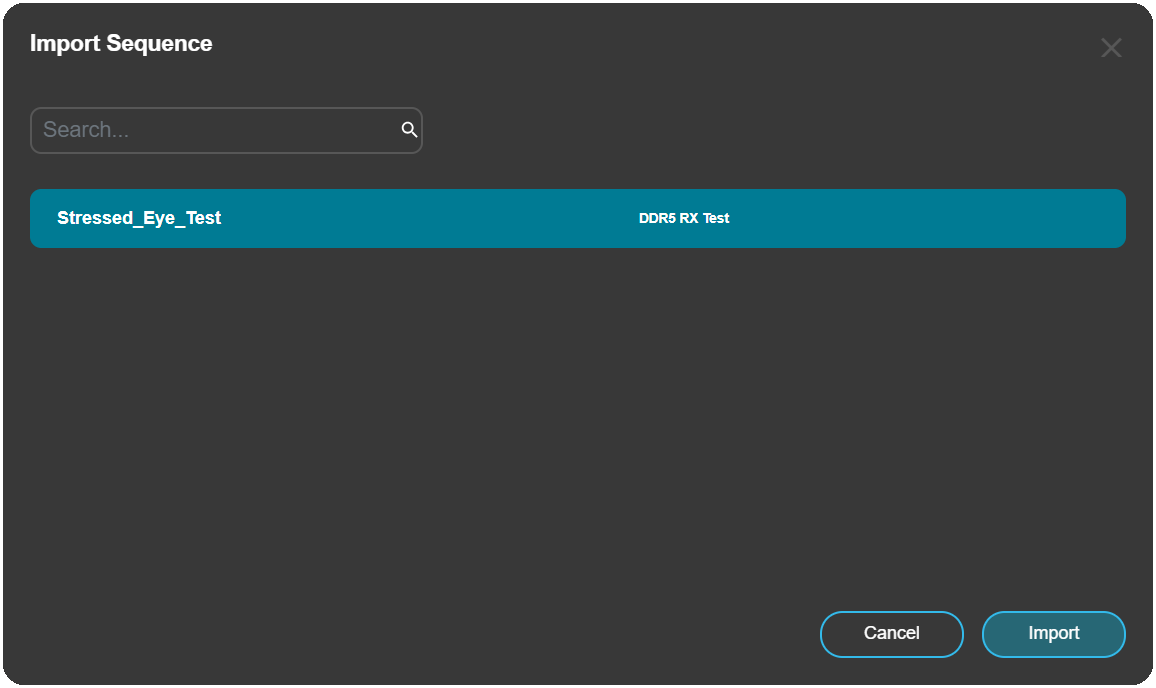Highlight the teal DDR5 RX Test entry
Screen dimensions: 1156x688
tap(684, 218)
